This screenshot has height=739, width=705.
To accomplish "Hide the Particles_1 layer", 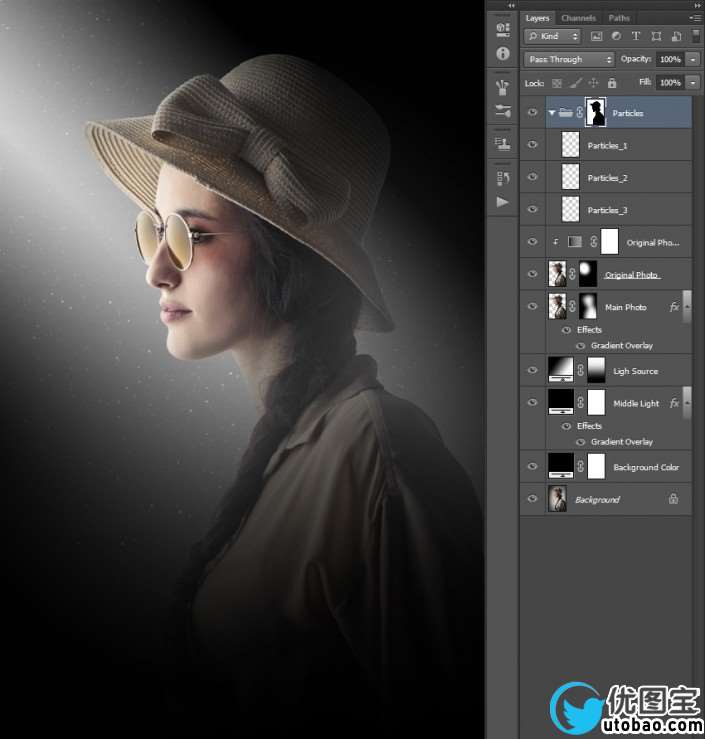I will click(532, 145).
